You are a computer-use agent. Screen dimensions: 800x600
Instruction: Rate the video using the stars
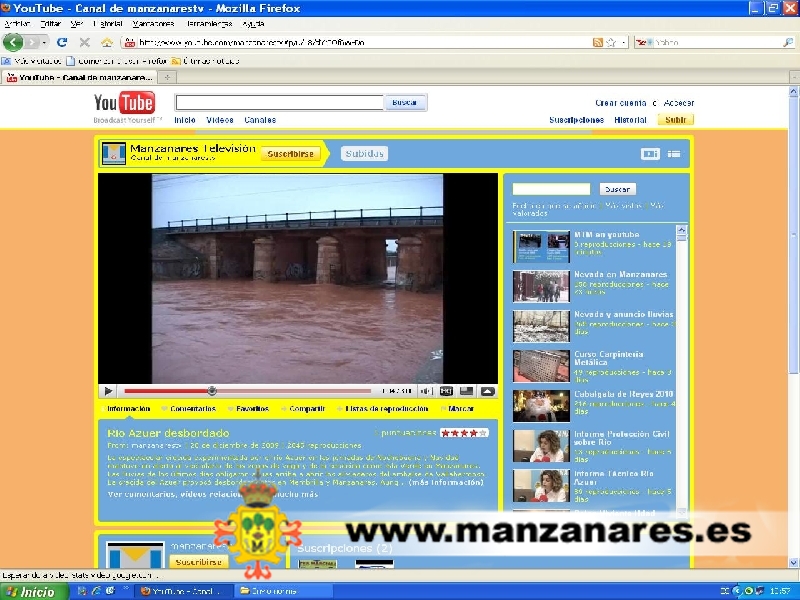point(464,433)
